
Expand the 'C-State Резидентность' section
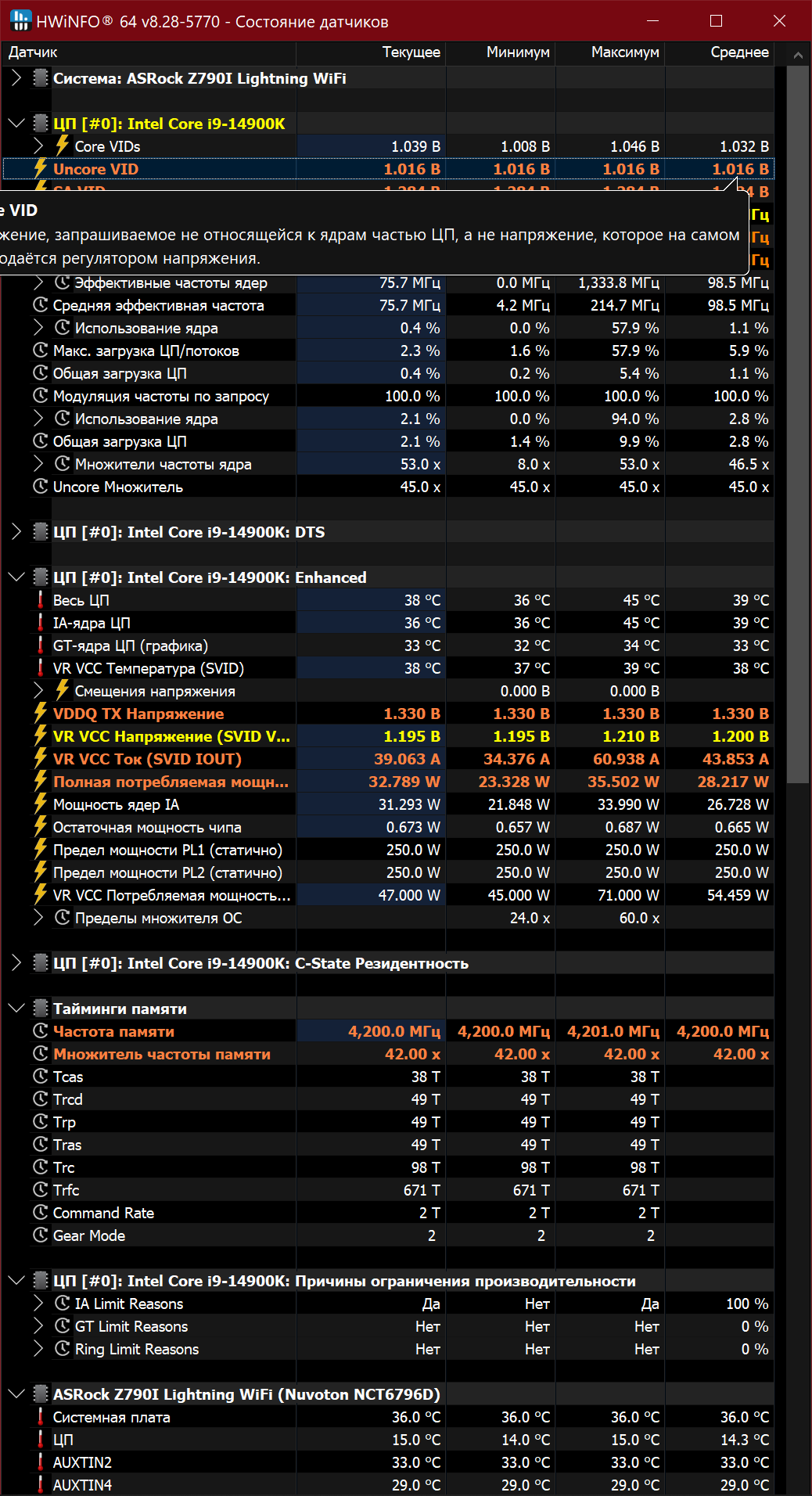point(16,963)
